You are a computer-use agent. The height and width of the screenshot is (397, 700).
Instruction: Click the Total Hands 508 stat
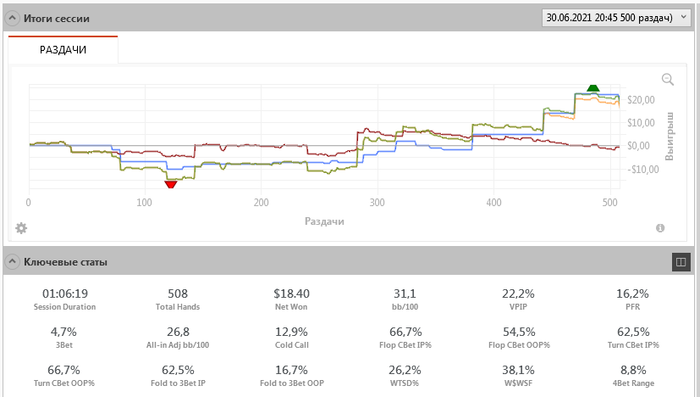(178, 299)
